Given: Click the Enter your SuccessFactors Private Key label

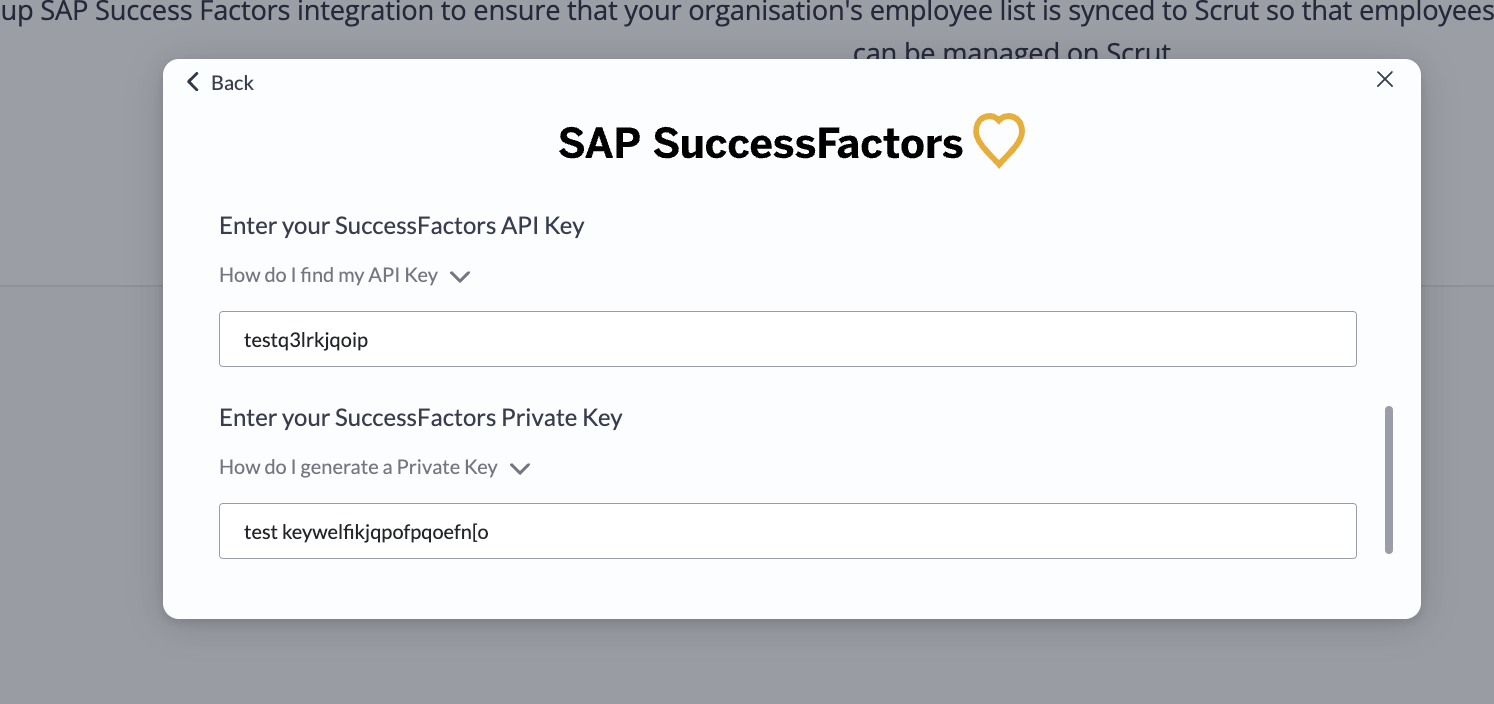Looking at the screenshot, I should click(x=421, y=418).
